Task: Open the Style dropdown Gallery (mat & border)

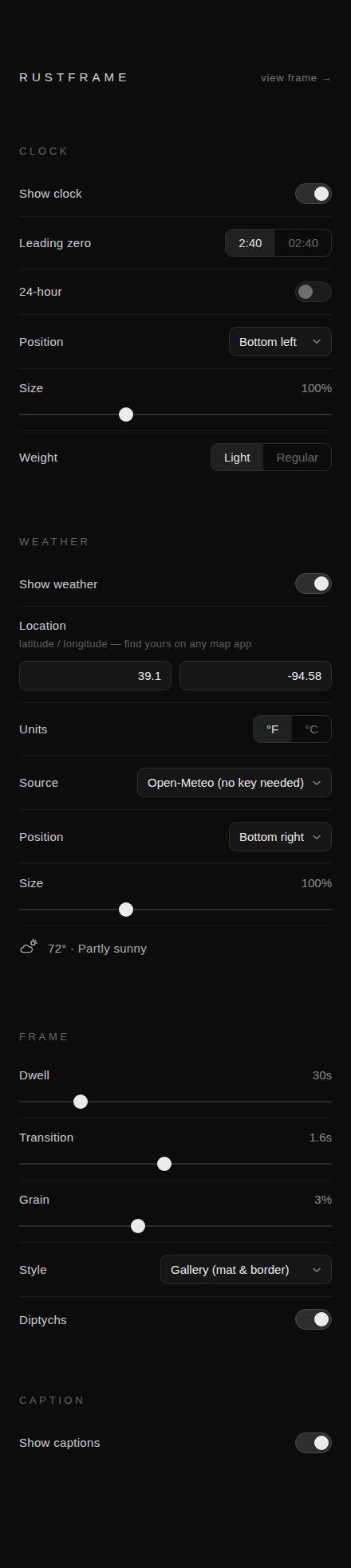Action: pos(246,1270)
